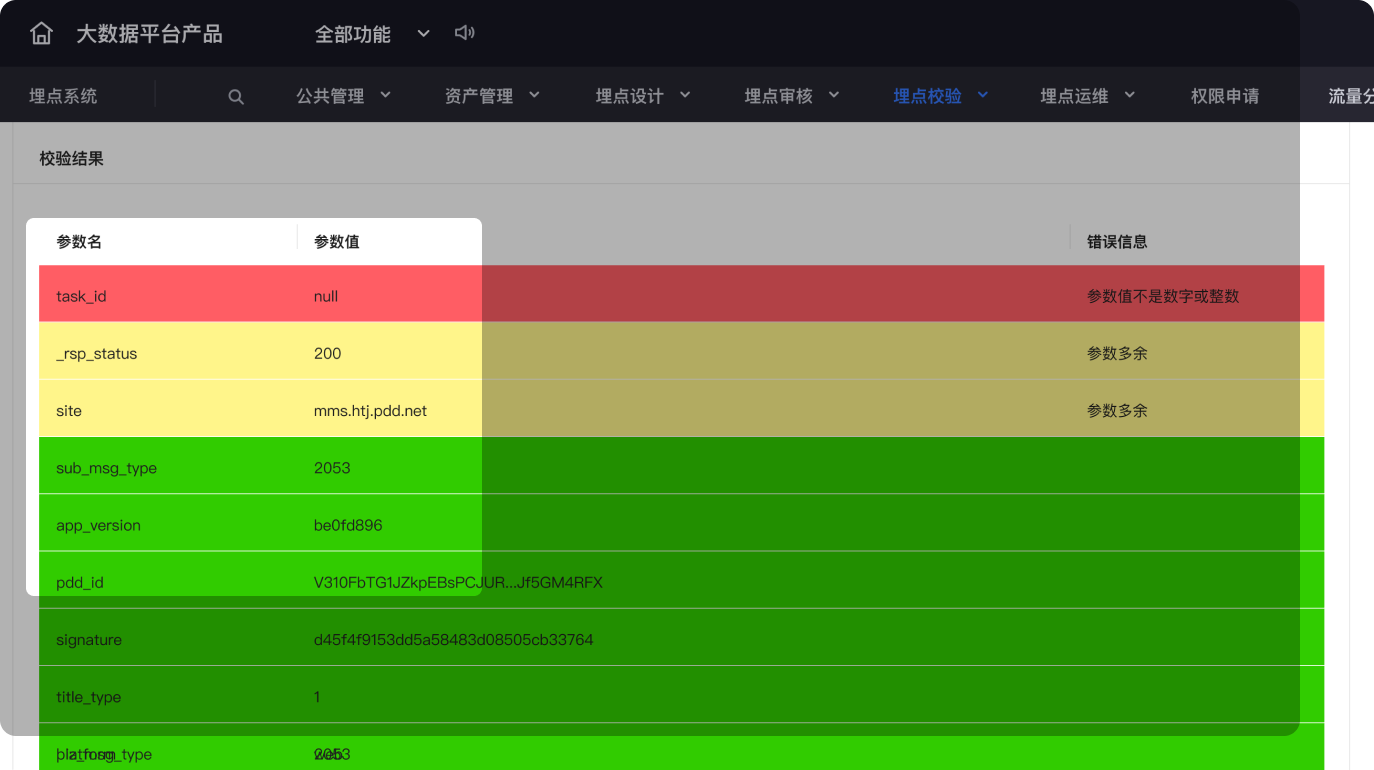Click the truncated pdd_id value V310FbTG1...

(458, 583)
